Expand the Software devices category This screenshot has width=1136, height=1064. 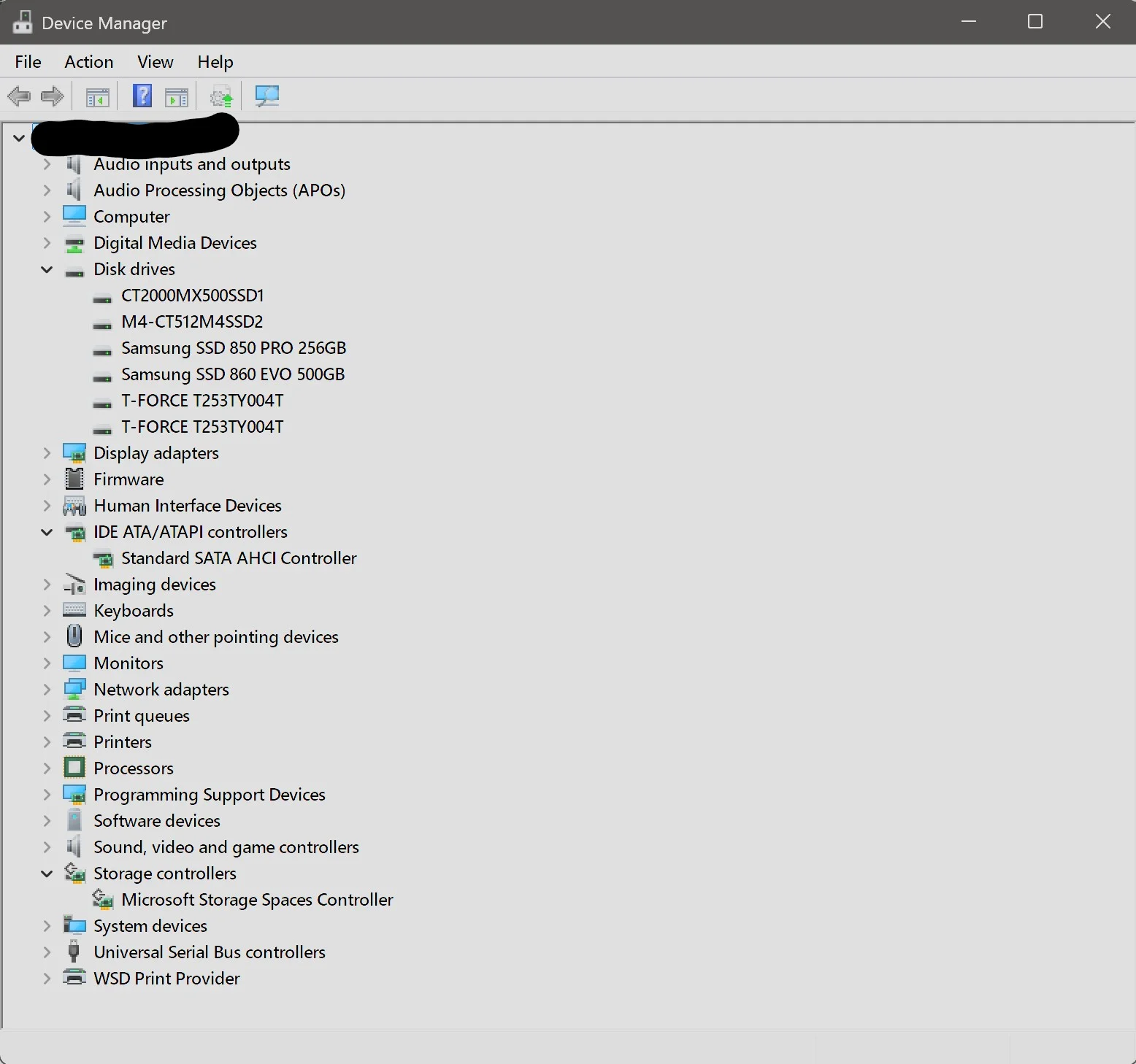tap(47, 821)
